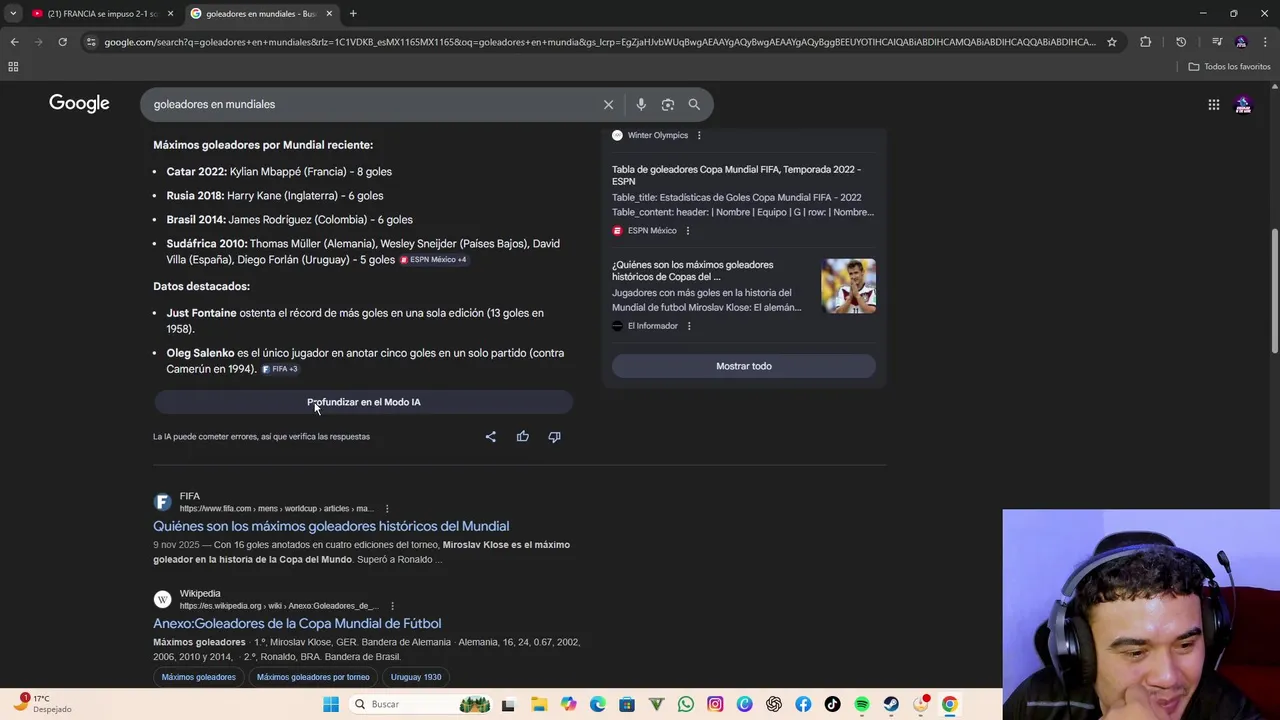Screen dimensions: 1280x720
Task: Open TikTok from the taskbar
Action: point(832,704)
